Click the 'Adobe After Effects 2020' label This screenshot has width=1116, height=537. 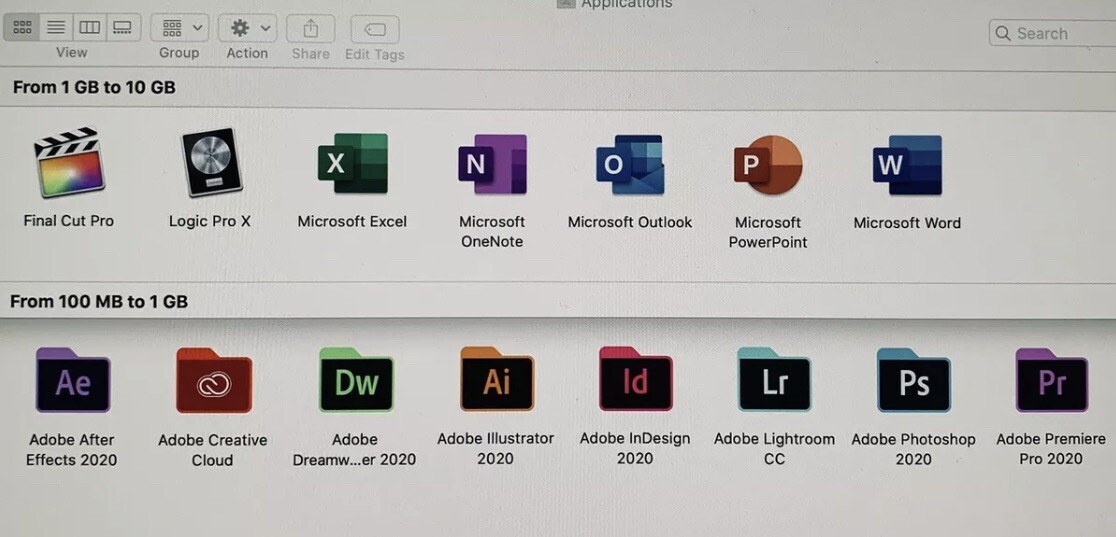pos(71,449)
